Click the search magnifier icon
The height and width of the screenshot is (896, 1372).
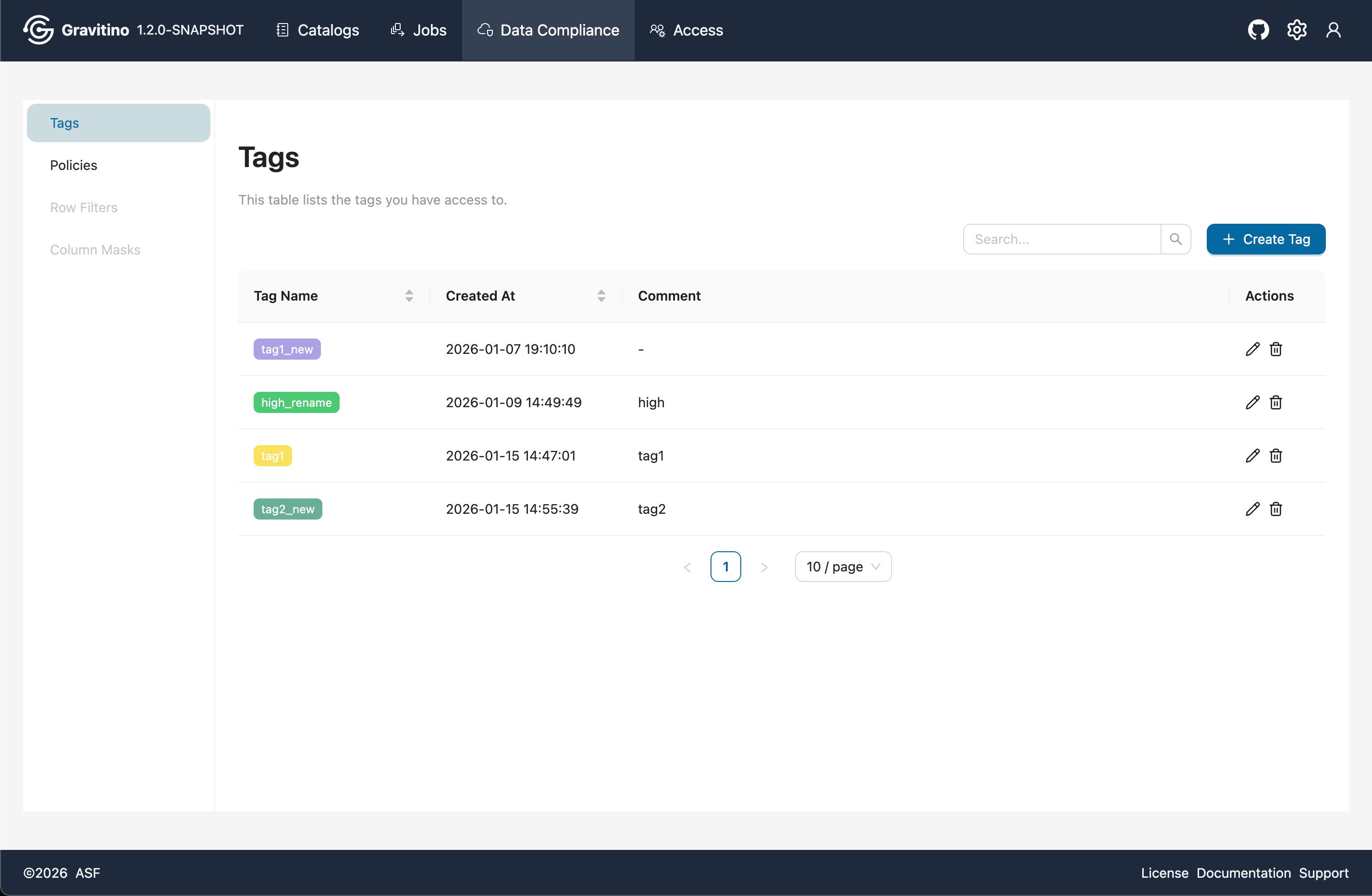pos(1176,239)
